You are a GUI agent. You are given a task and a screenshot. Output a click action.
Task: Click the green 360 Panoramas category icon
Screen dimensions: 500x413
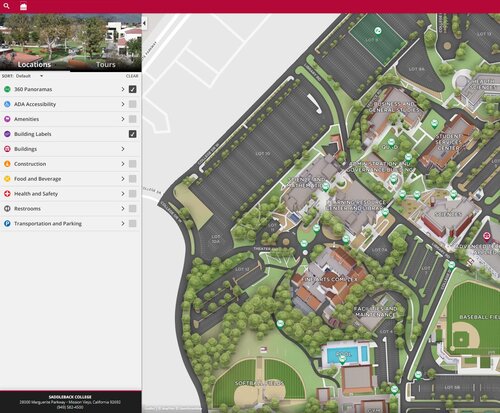(7, 89)
